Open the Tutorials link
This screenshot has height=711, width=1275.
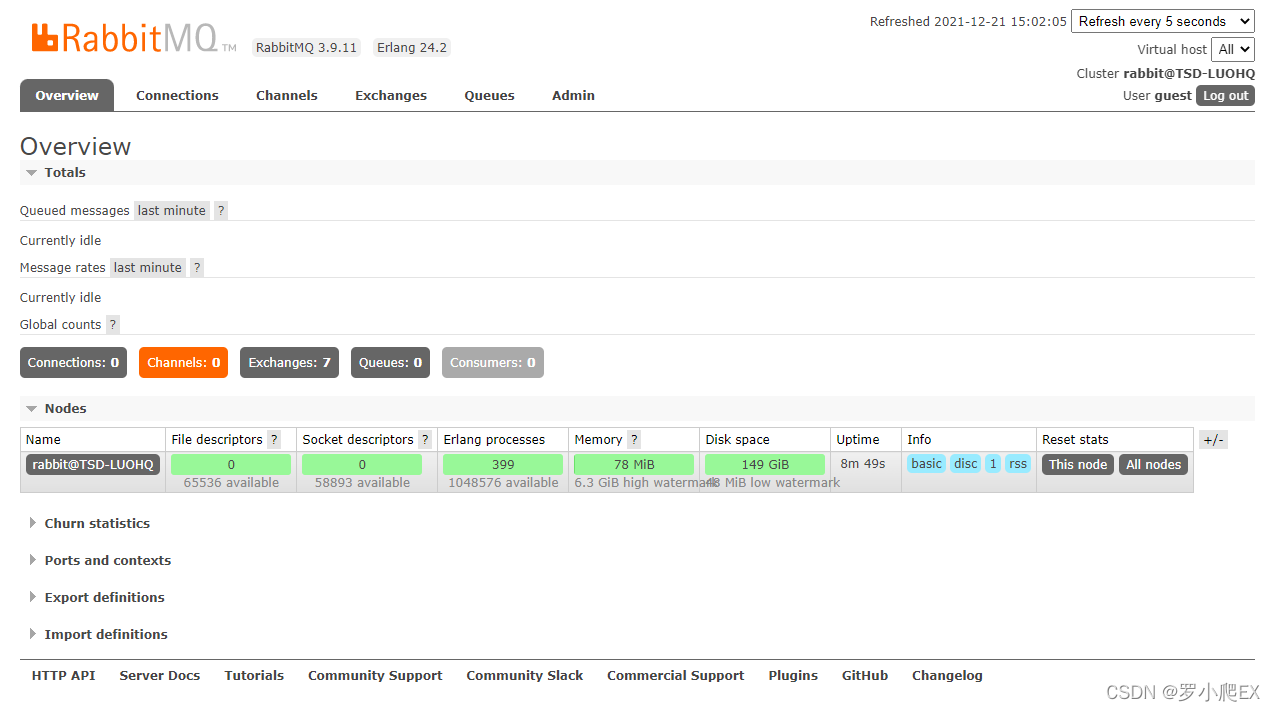click(x=254, y=676)
